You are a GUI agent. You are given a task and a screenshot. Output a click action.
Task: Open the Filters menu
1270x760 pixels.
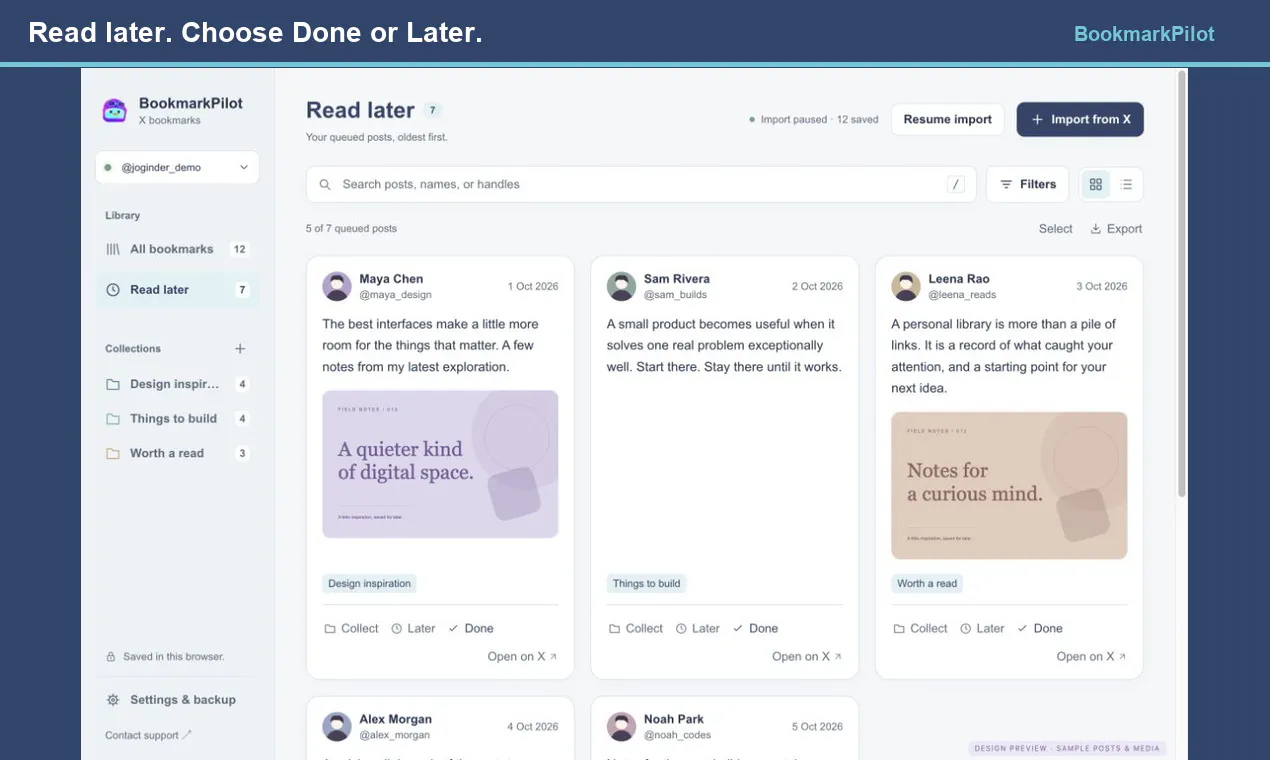[x=1028, y=184]
